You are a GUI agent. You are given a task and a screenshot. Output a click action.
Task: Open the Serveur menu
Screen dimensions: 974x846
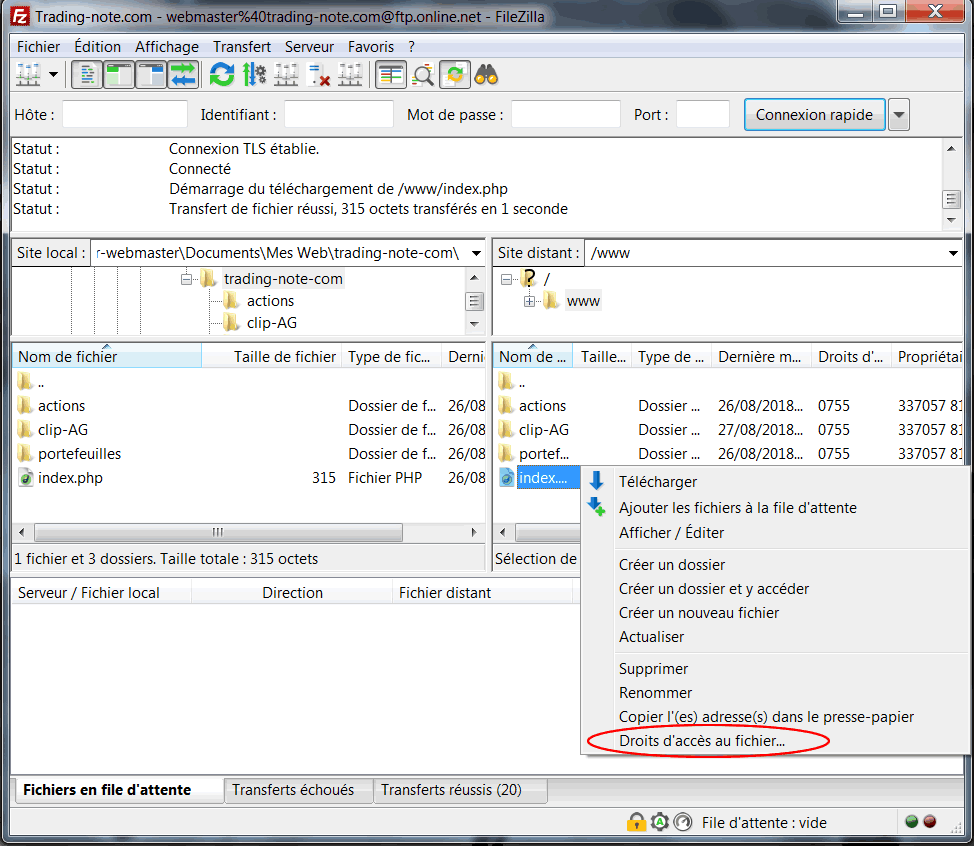[309, 47]
